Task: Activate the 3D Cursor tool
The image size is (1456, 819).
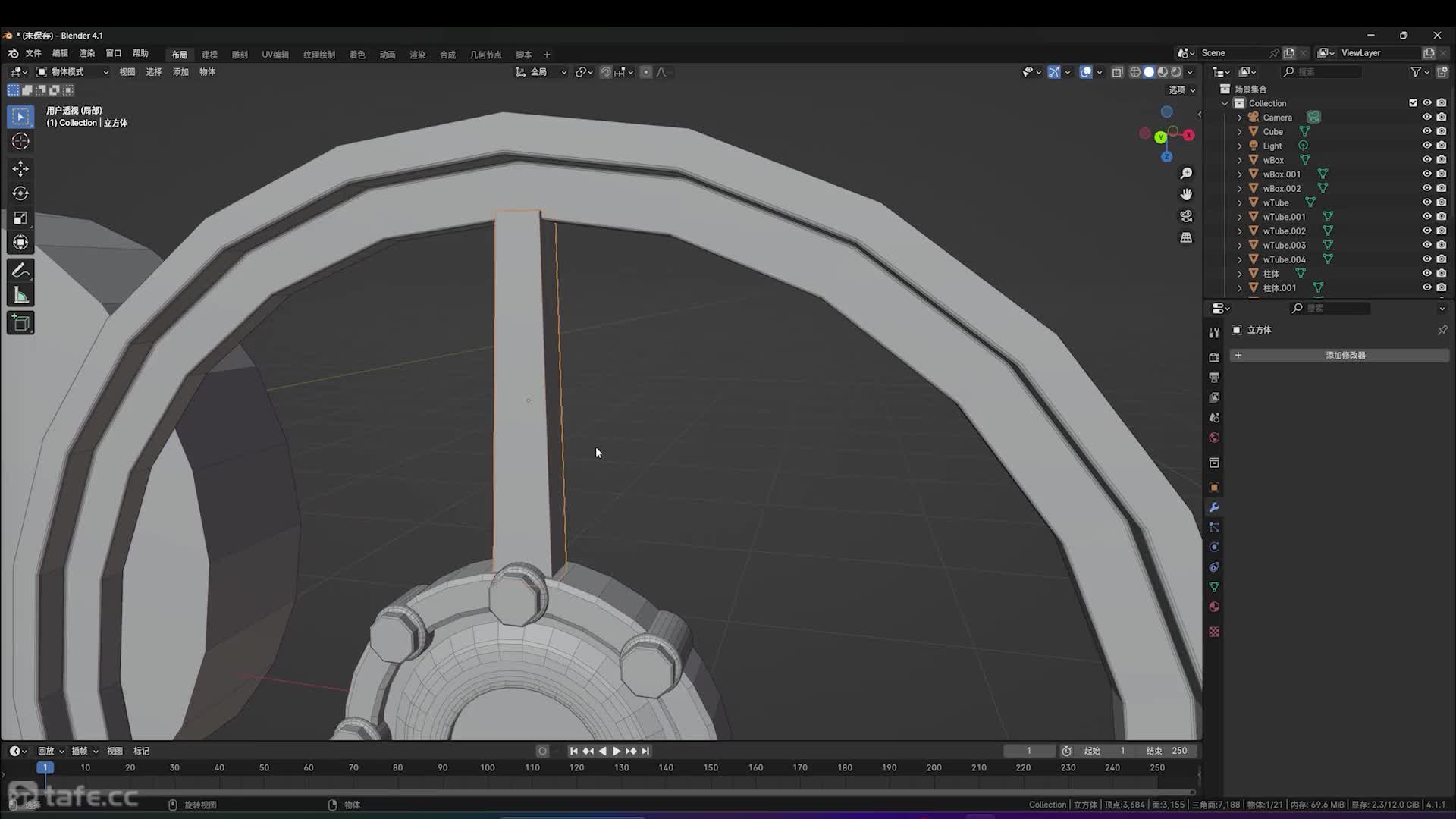Action: [x=20, y=142]
